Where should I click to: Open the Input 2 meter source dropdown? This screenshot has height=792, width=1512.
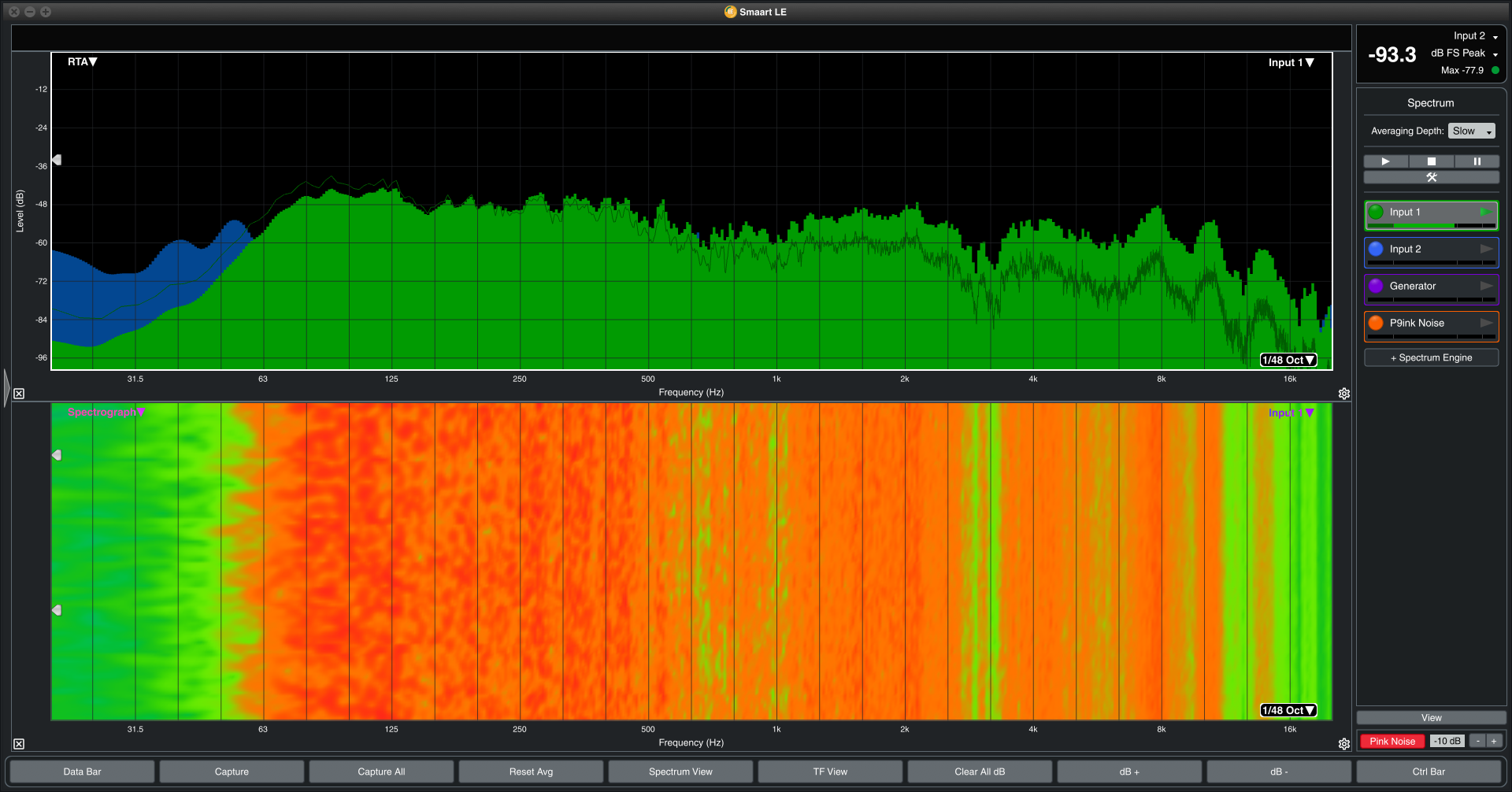coord(1476,36)
